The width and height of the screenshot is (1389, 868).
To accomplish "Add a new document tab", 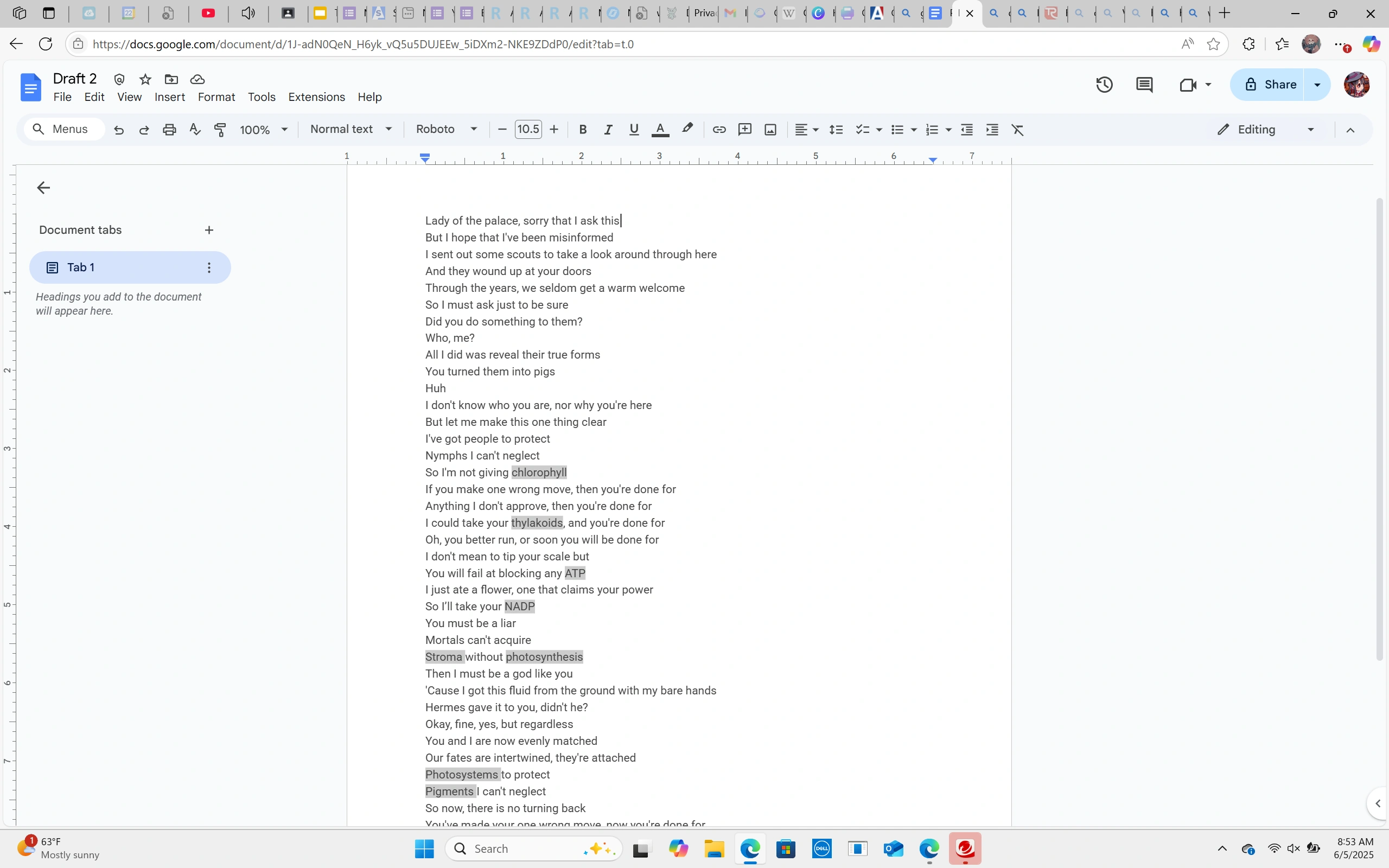I will click(x=208, y=229).
